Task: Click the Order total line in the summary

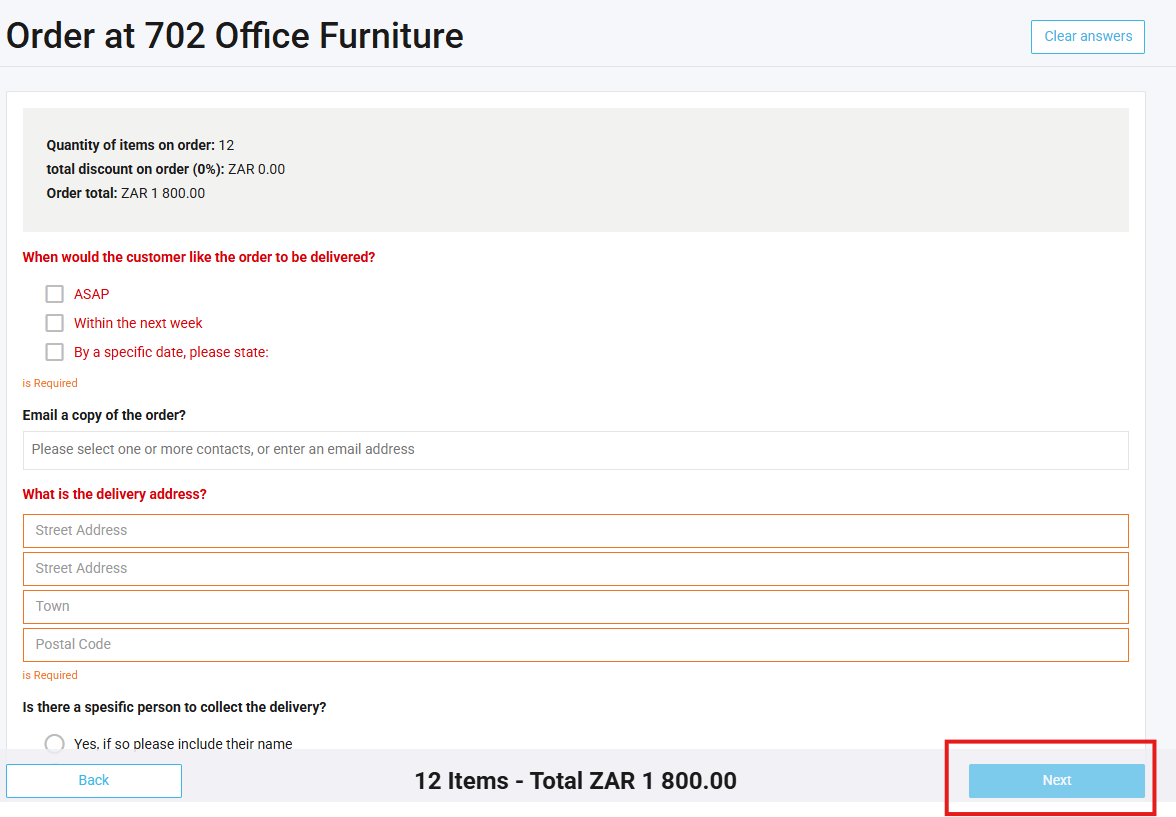Action: [x=126, y=193]
